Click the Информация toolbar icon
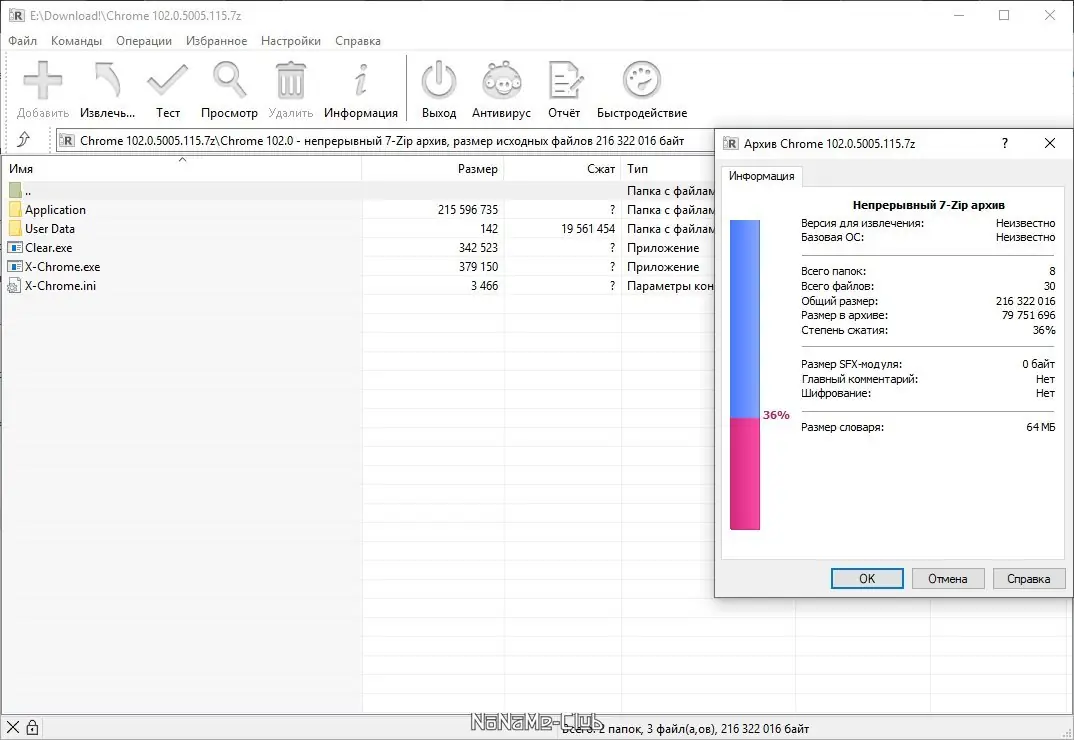1074x740 pixels. pyautogui.click(x=361, y=80)
